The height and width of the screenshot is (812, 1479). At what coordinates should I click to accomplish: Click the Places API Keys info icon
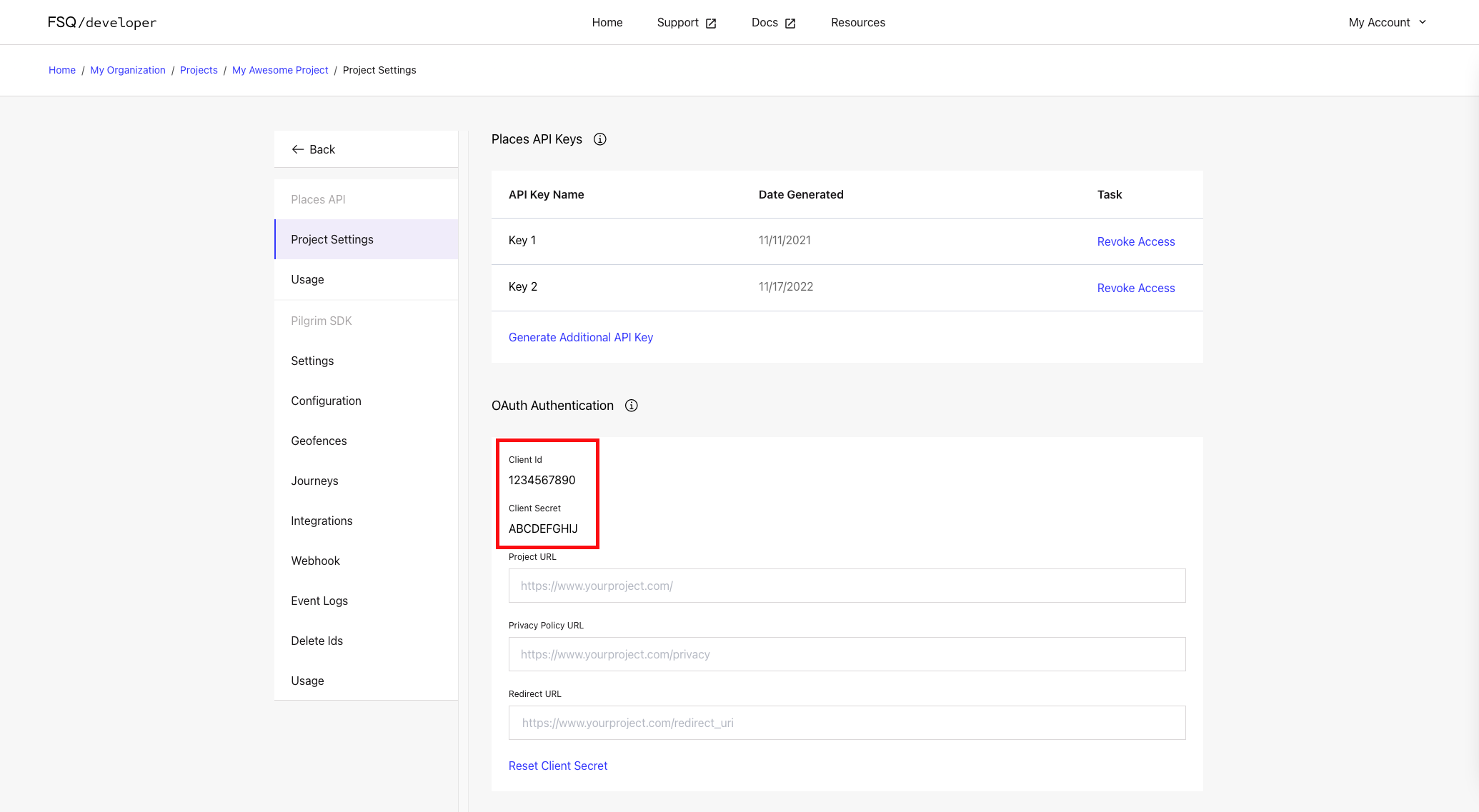pos(600,139)
